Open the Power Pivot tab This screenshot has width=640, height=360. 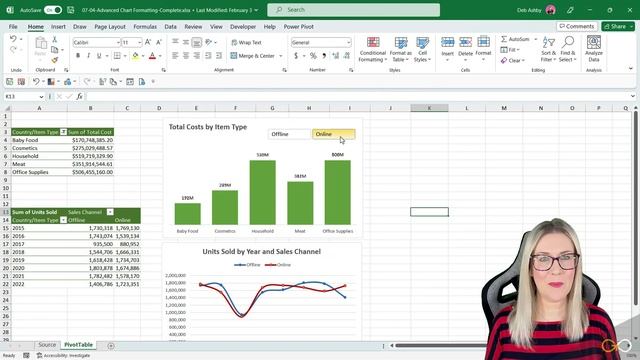coord(299,27)
